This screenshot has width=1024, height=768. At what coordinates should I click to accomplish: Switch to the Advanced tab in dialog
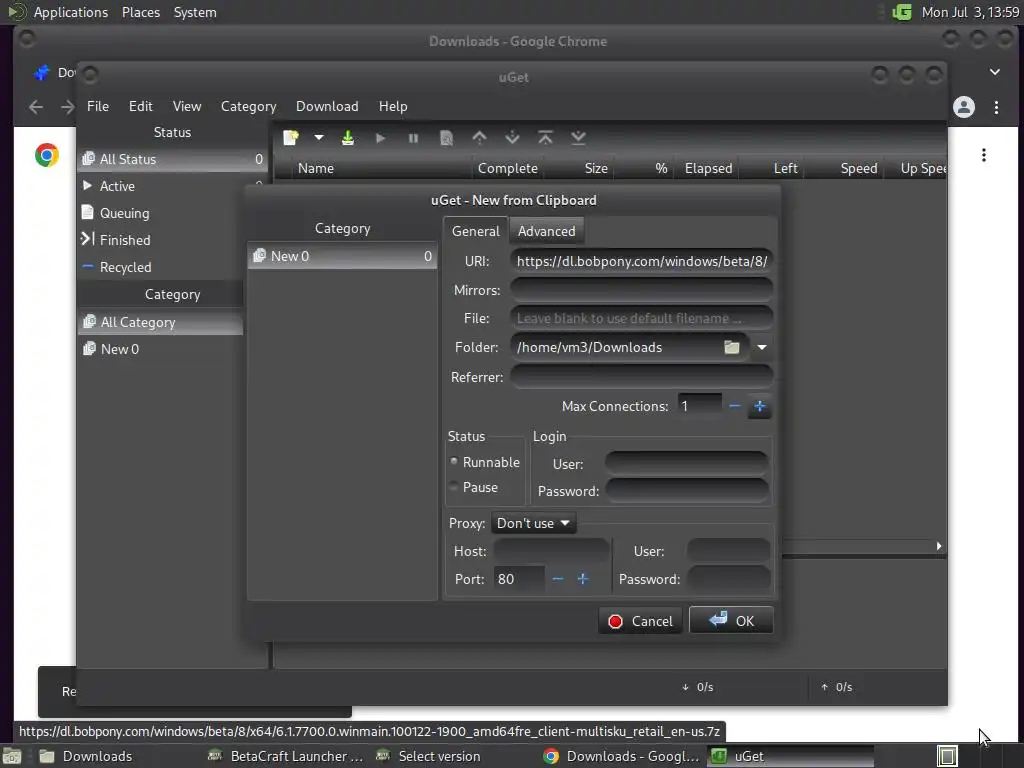pyautogui.click(x=547, y=231)
